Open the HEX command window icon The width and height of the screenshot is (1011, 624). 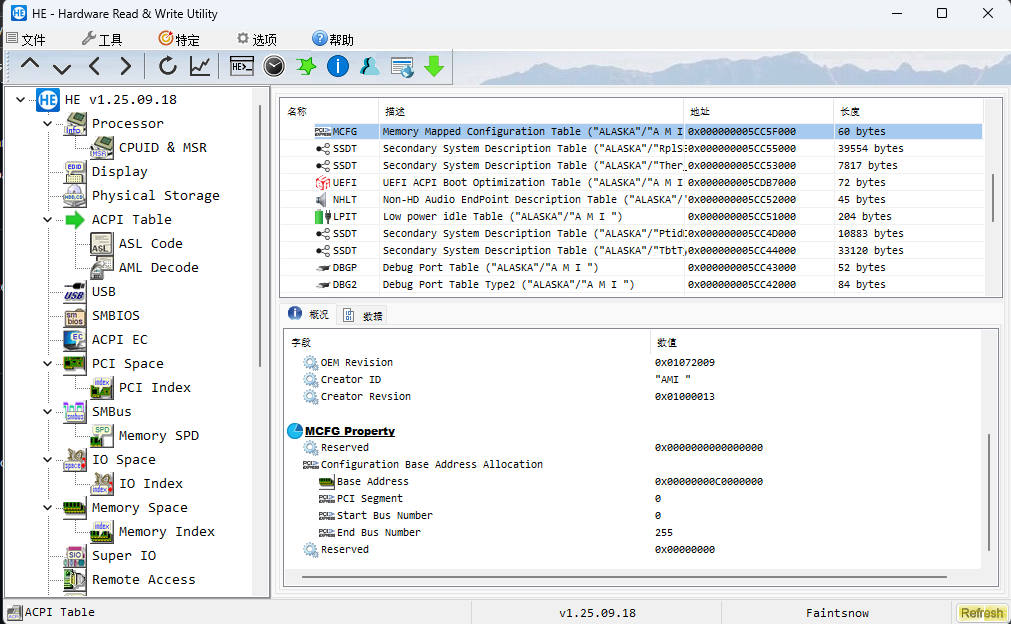coord(242,66)
